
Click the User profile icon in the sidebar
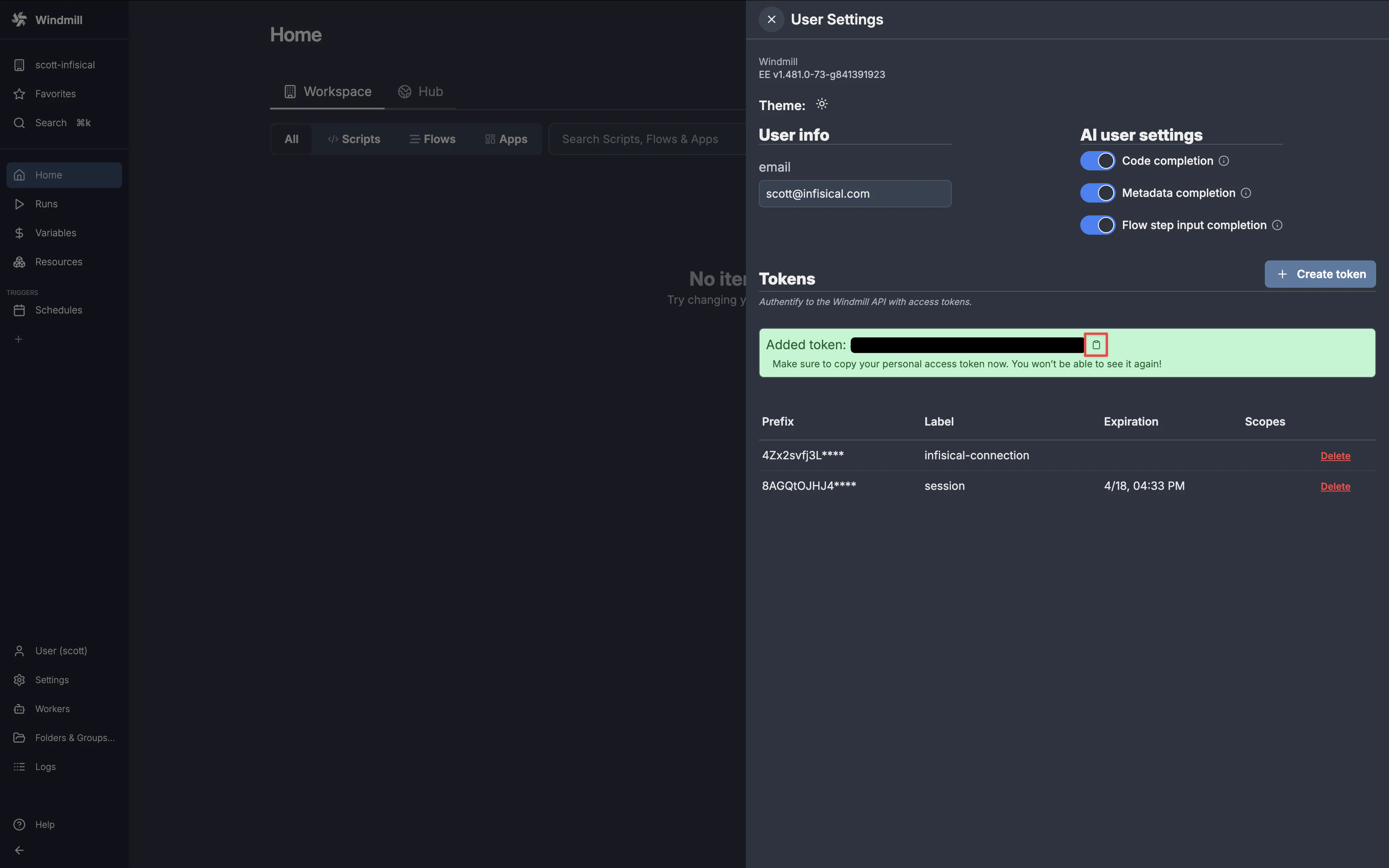[20, 651]
